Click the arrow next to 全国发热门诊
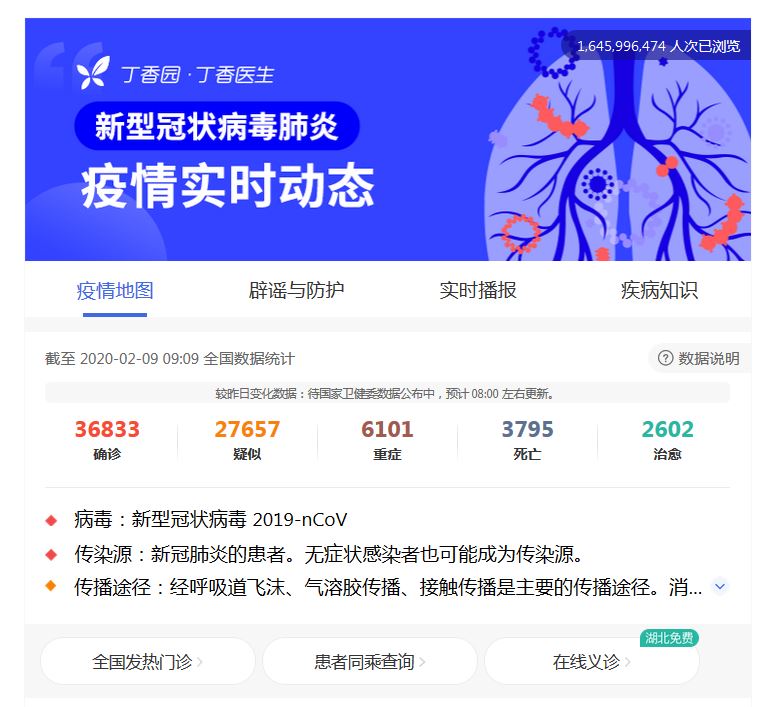The width and height of the screenshot is (775, 707). (200, 662)
